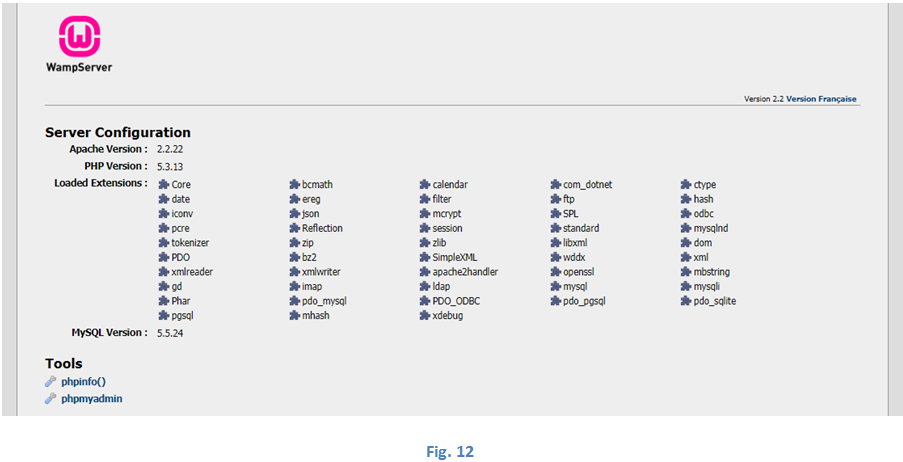The height and width of the screenshot is (462, 903).
Task: Open the phpinfo() tool link
Action: point(83,381)
